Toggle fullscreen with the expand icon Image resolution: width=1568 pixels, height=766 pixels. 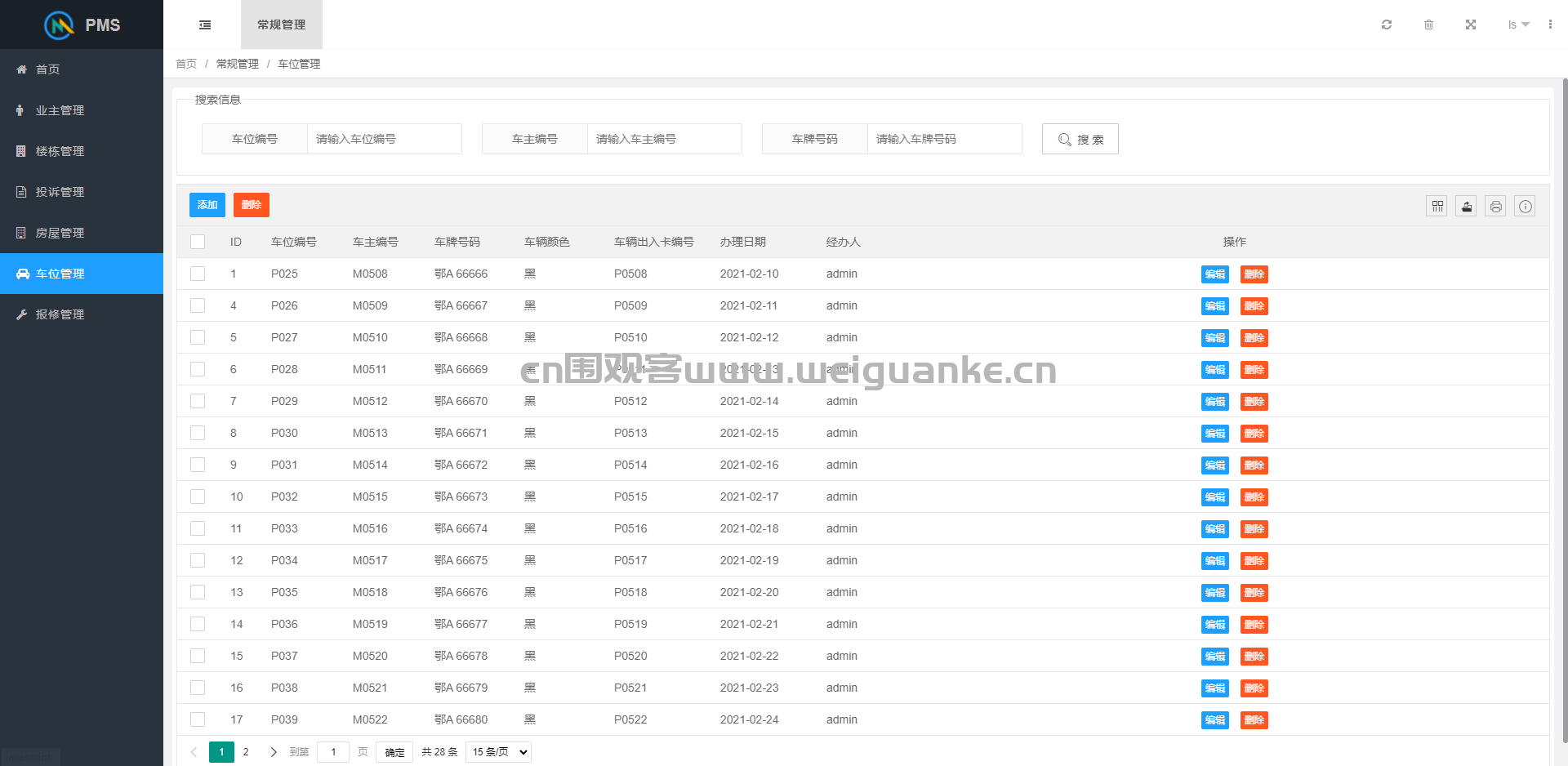click(1471, 24)
